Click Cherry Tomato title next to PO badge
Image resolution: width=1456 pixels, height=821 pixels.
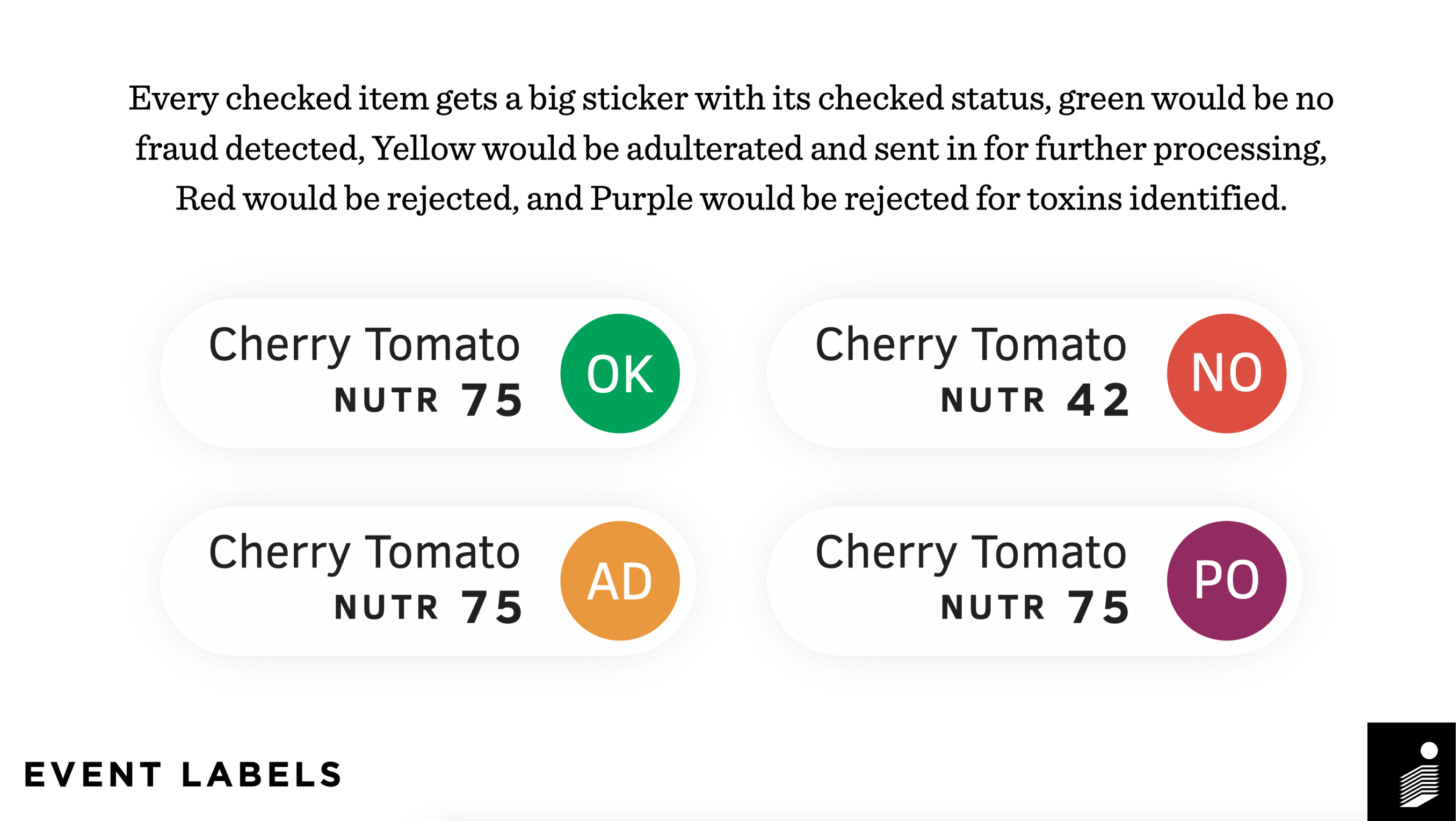click(970, 552)
